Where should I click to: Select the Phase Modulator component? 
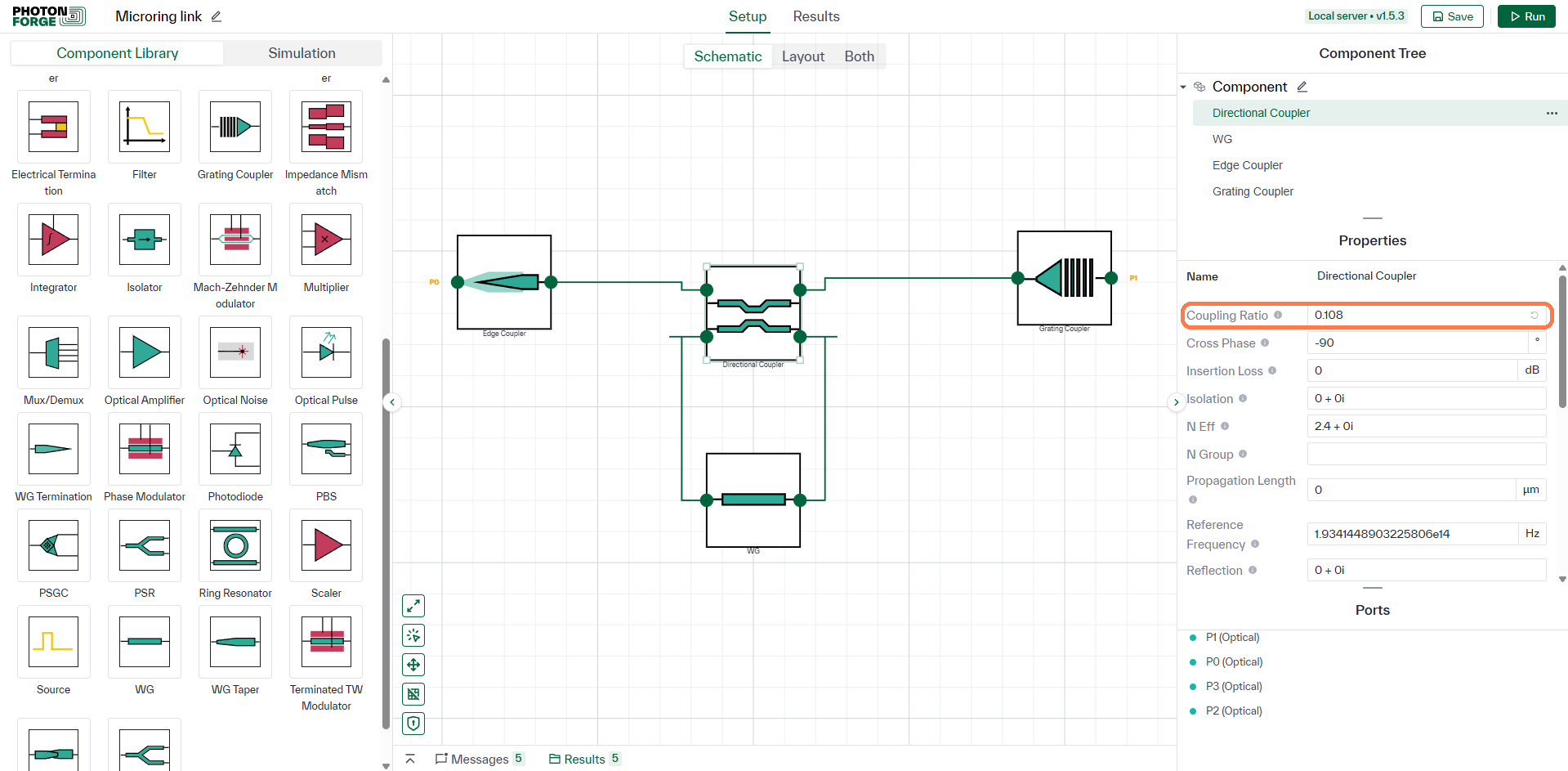[x=145, y=449]
